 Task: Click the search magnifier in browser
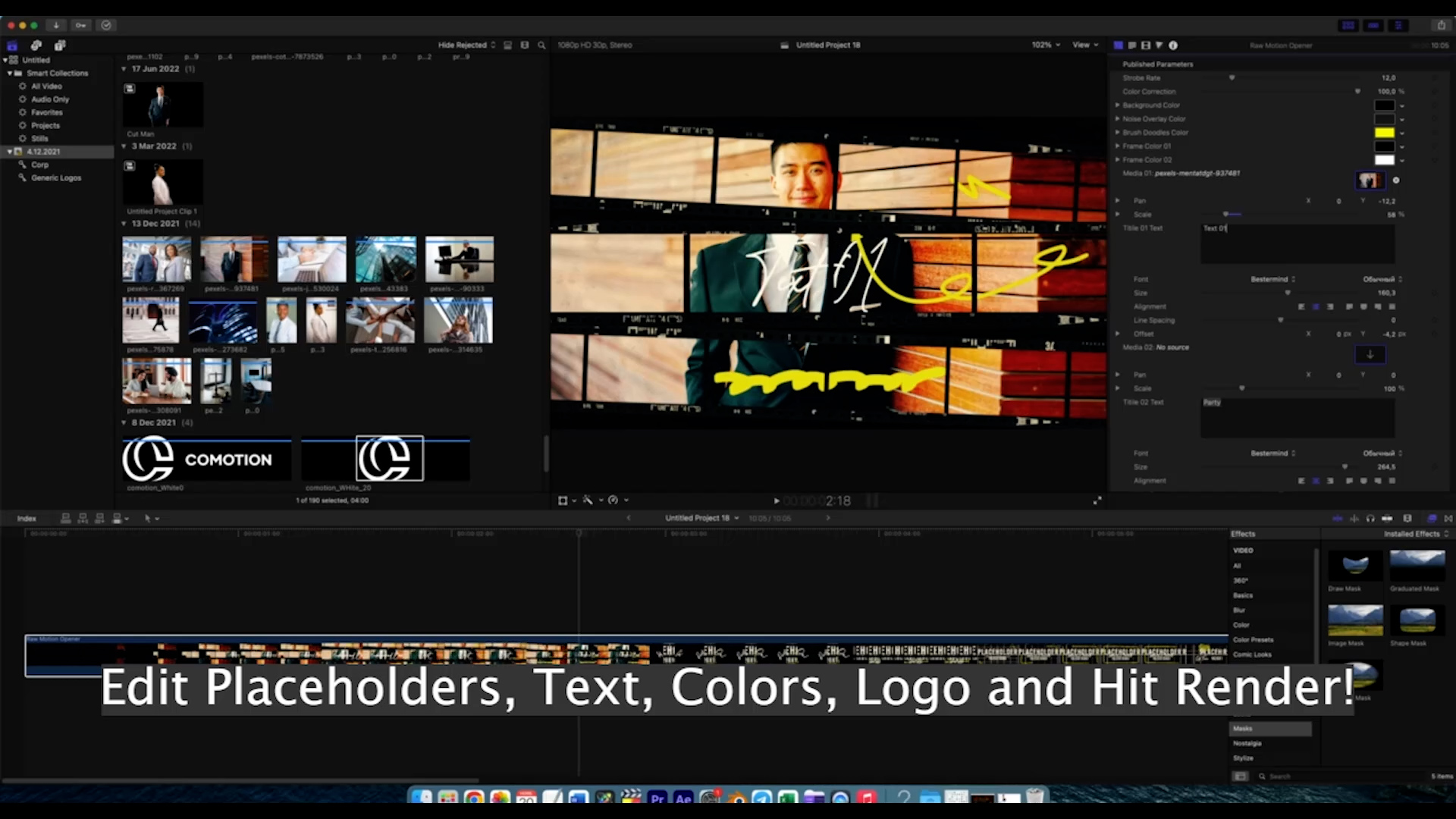(x=541, y=45)
